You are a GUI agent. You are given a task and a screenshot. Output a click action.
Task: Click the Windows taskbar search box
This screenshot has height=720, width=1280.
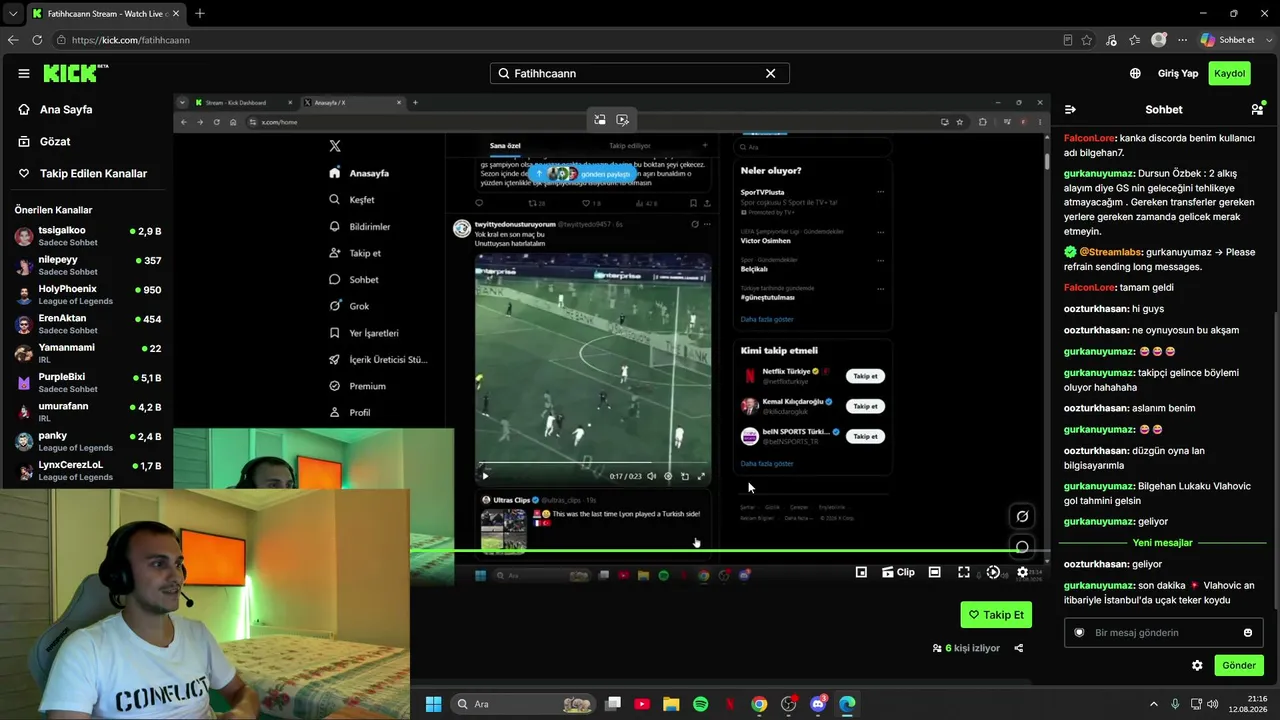[x=523, y=704]
